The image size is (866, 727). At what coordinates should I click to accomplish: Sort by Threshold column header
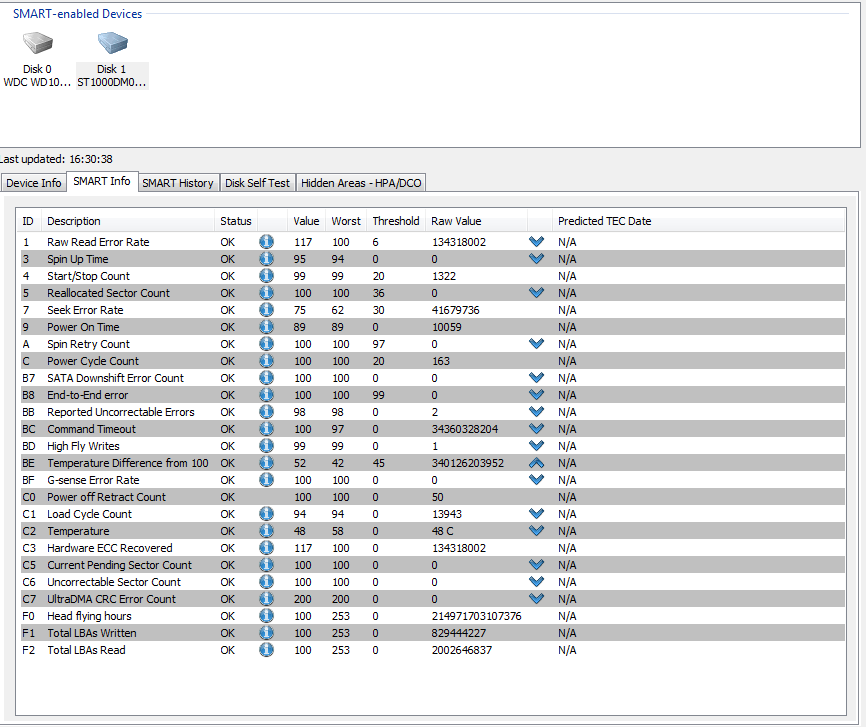point(396,221)
